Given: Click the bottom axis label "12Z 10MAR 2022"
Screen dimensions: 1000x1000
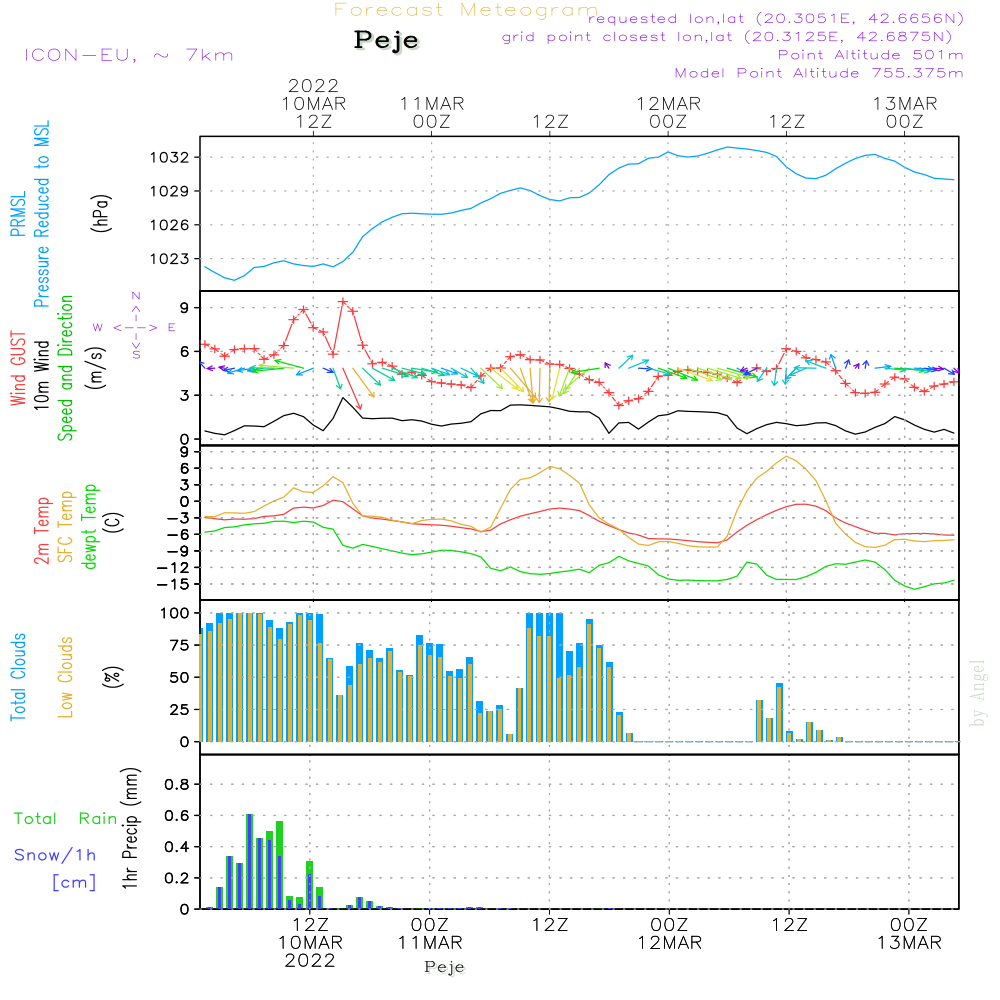Looking at the screenshot, I should [x=311, y=943].
